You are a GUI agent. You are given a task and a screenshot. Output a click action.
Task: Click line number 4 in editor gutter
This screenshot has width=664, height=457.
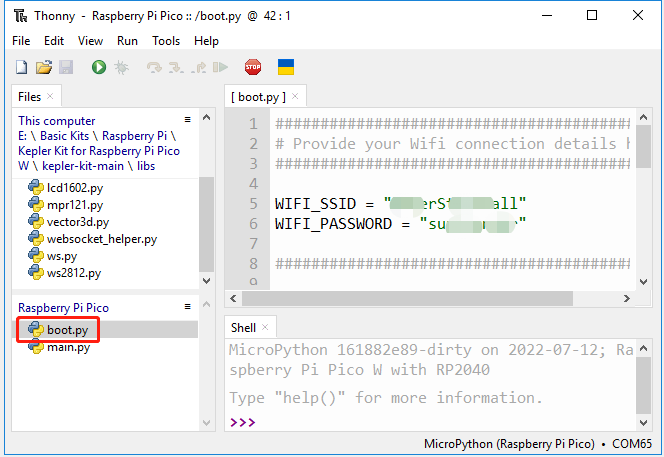(253, 184)
